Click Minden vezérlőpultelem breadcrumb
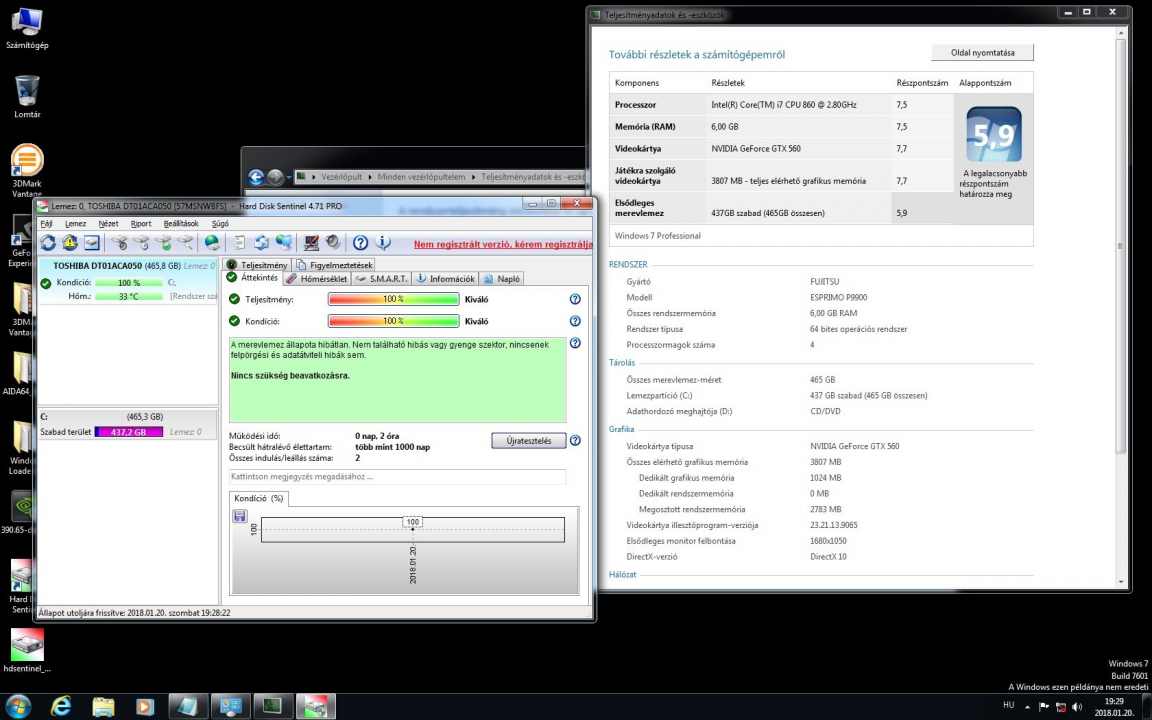Screen dimensions: 1152x720 pos(421,177)
